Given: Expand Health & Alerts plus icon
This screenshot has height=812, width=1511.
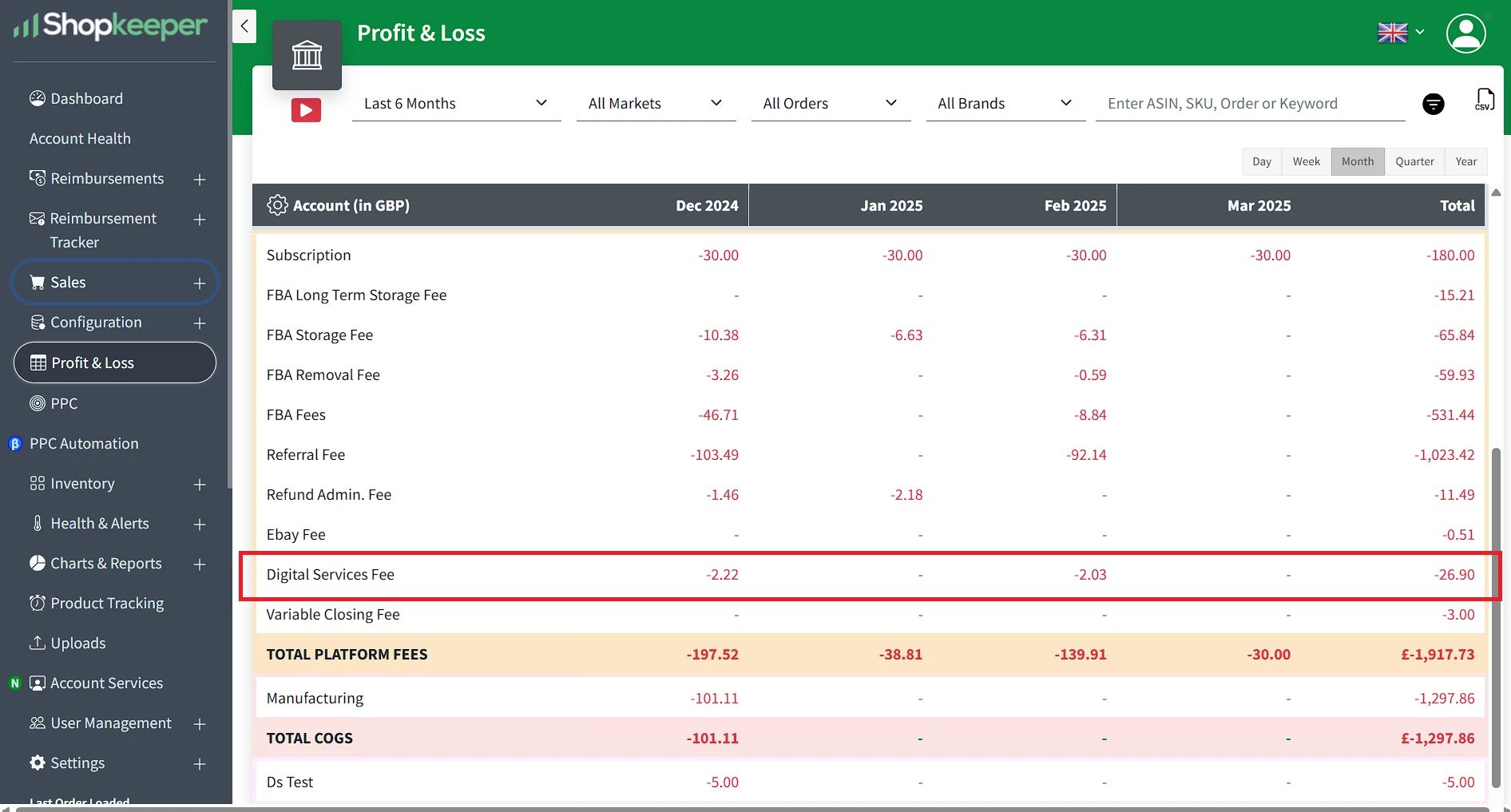Looking at the screenshot, I should (x=200, y=525).
